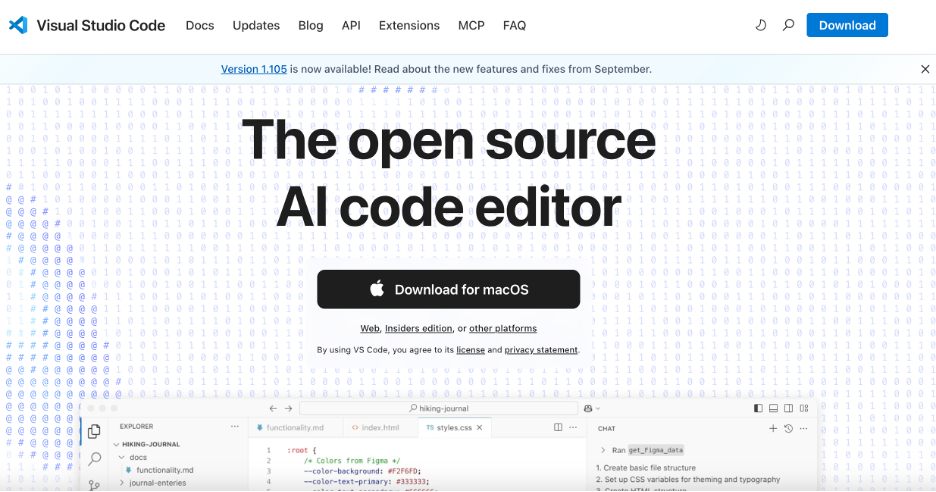Click the CHAT panel title
Screen dimensions: 936x492
click(606, 429)
